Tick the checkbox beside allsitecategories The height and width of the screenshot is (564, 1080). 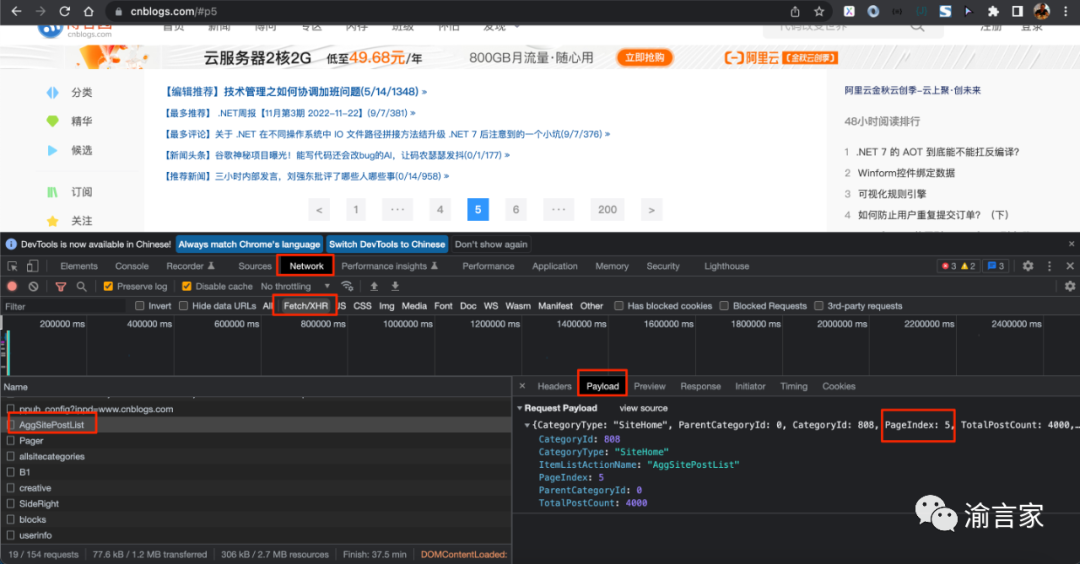coord(10,457)
